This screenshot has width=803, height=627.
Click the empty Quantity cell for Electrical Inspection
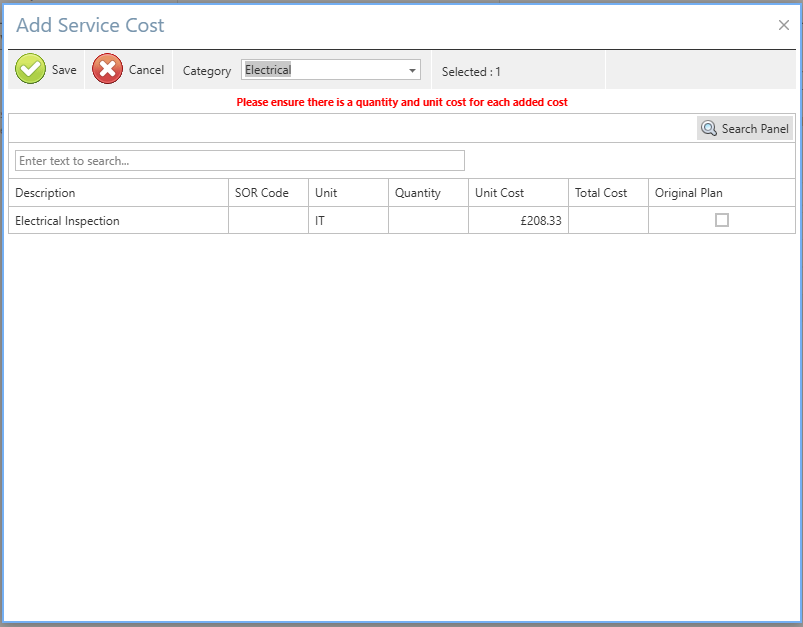pyautogui.click(x=428, y=221)
